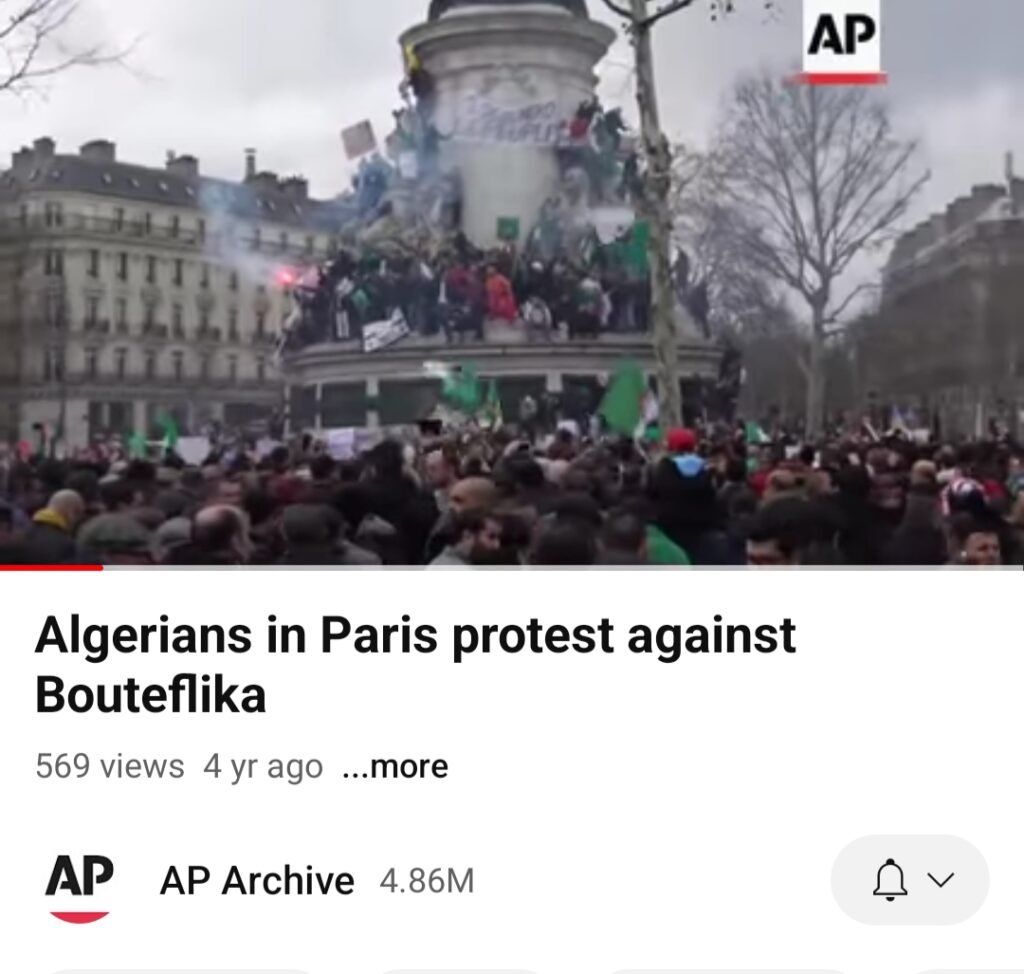Image resolution: width=1024 pixels, height=974 pixels.
Task: Tap the video player to show controls
Action: [512, 282]
